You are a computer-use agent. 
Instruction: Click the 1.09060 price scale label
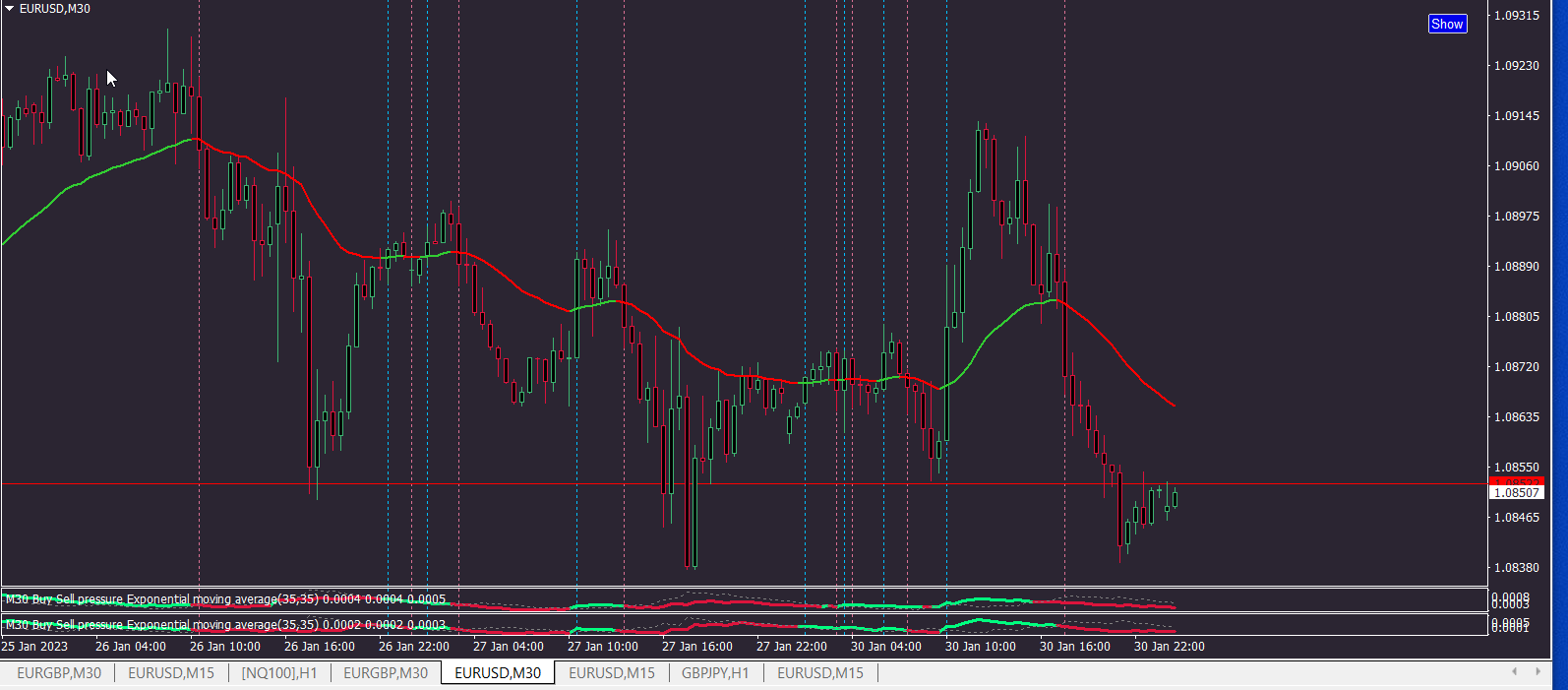point(1517,166)
